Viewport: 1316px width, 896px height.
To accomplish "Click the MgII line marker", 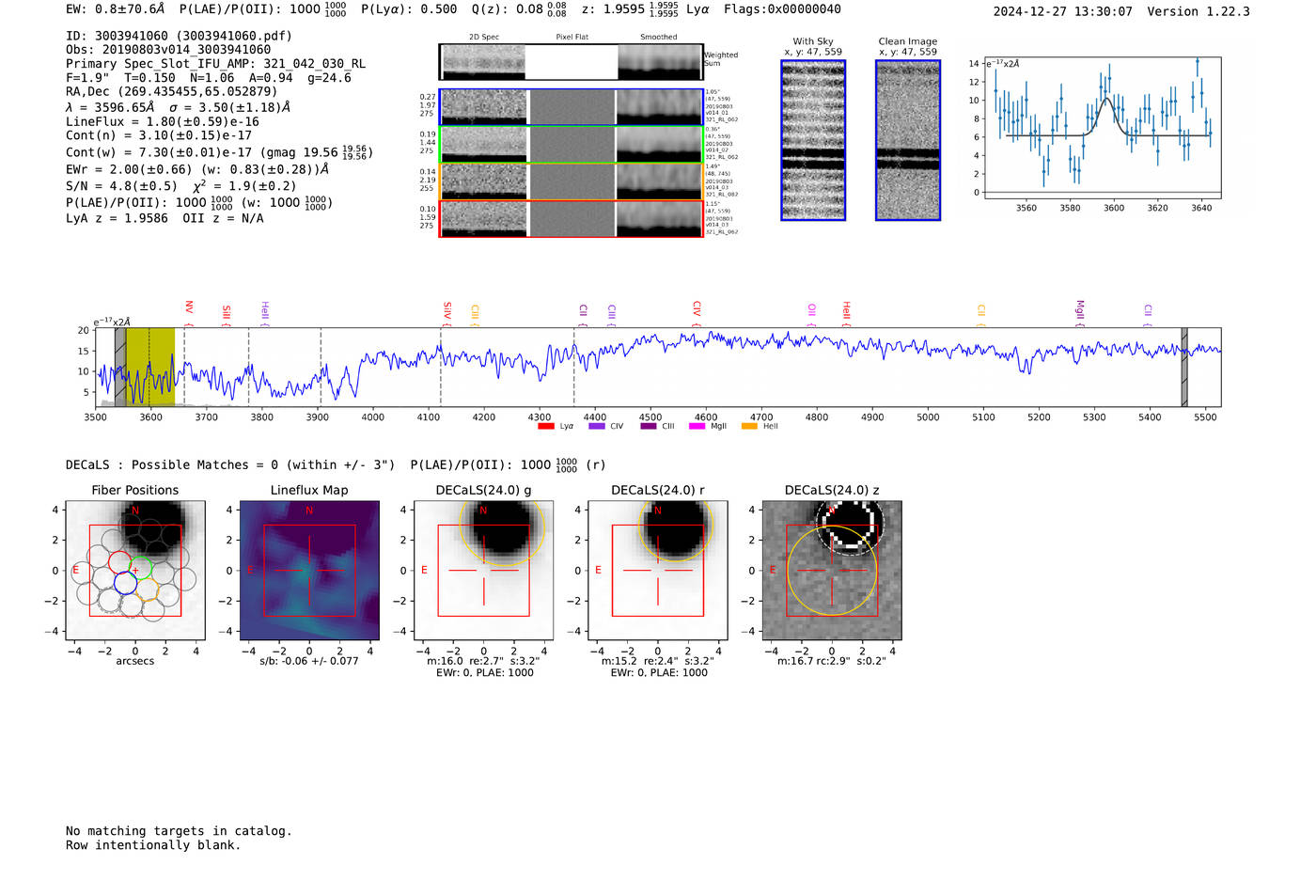I will point(1080,312).
